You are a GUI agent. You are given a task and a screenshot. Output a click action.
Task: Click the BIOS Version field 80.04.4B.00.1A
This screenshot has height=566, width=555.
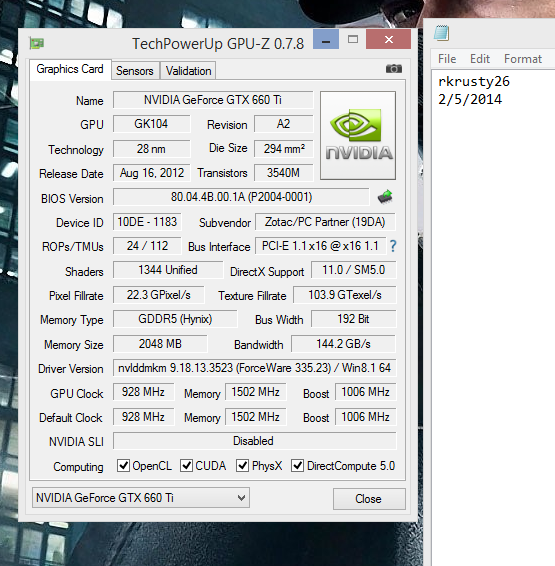pos(241,197)
